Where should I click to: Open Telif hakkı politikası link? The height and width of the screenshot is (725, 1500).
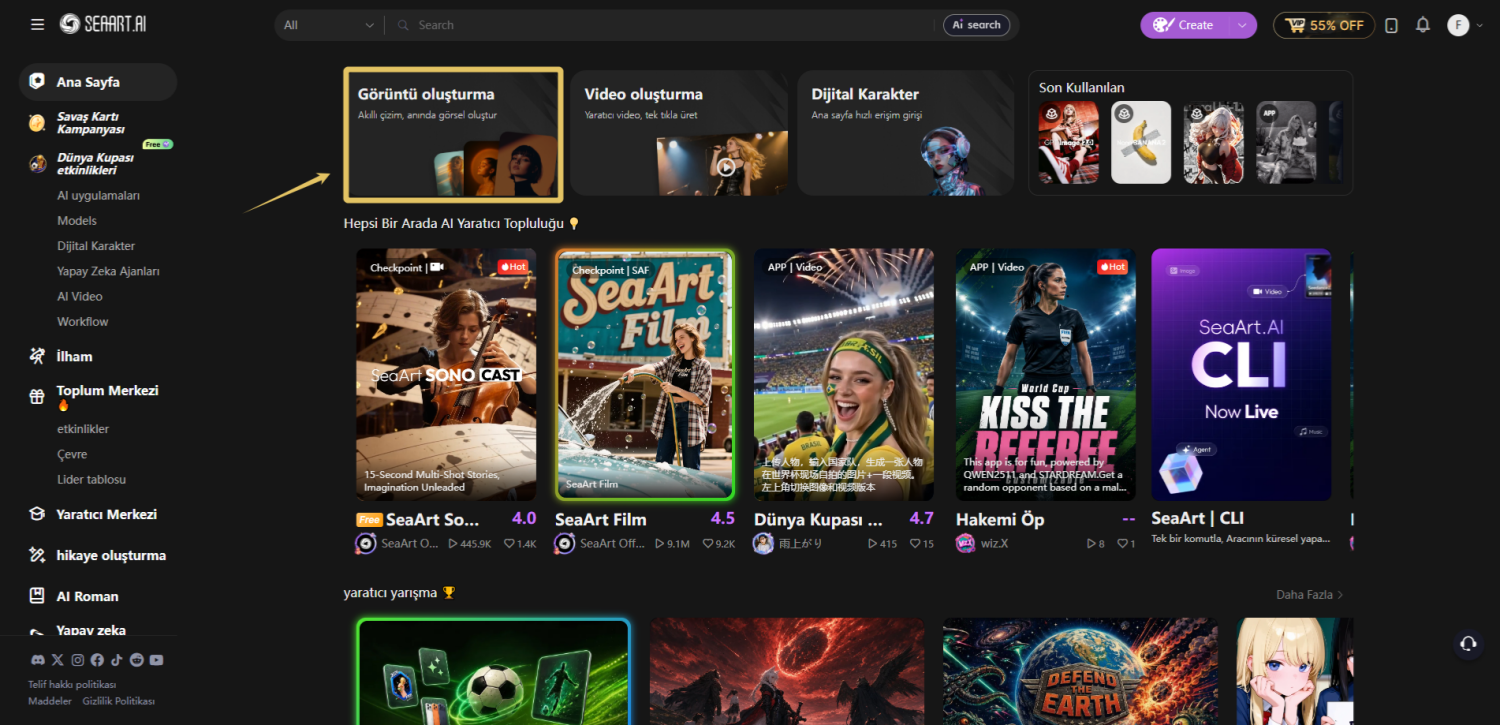[72, 684]
